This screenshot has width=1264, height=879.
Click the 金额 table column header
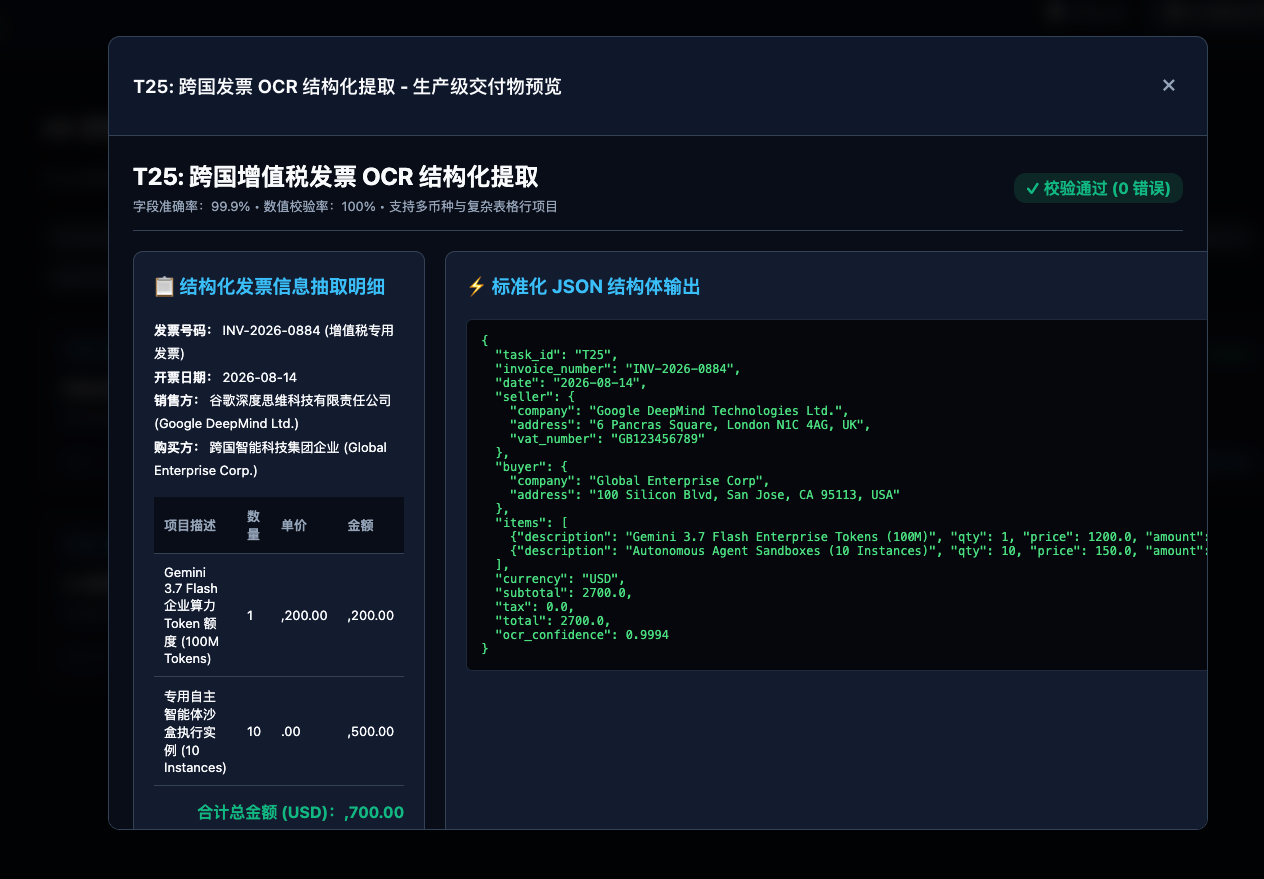[360, 525]
